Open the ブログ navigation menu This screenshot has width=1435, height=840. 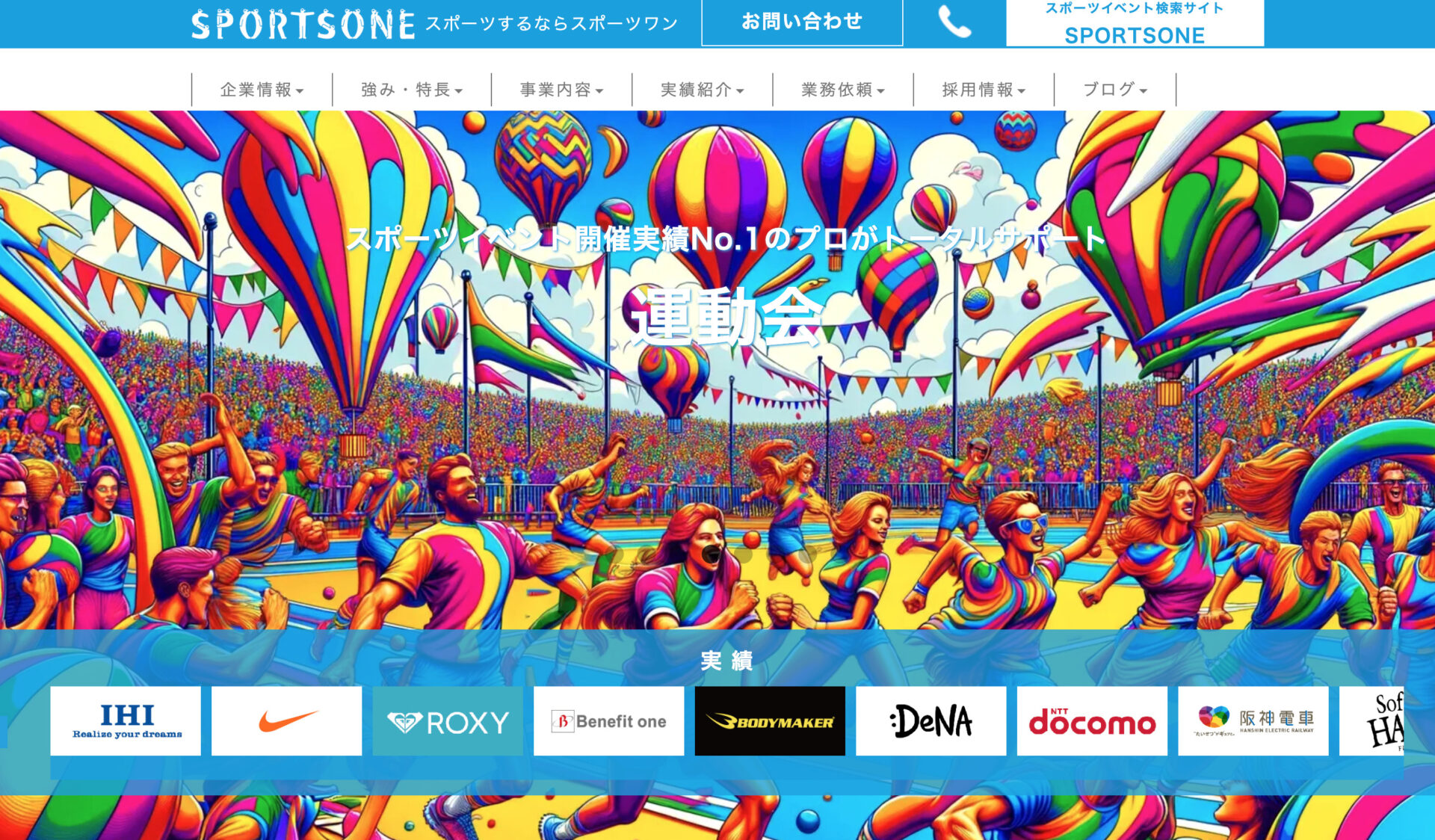point(1115,90)
